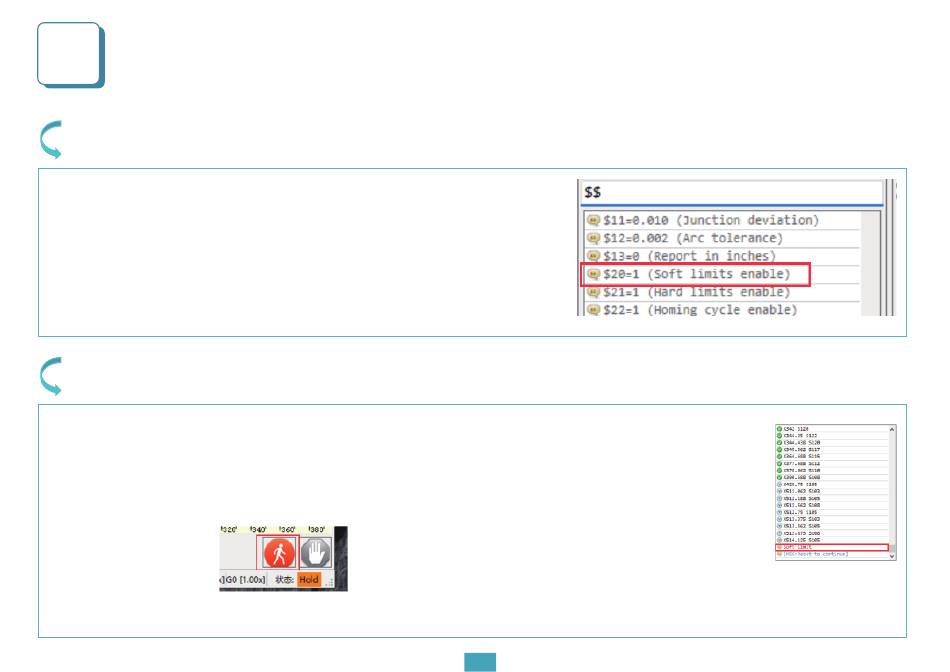950x672 pixels.
Task: Click the orange Hold status indicator
Action: (x=309, y=580)
